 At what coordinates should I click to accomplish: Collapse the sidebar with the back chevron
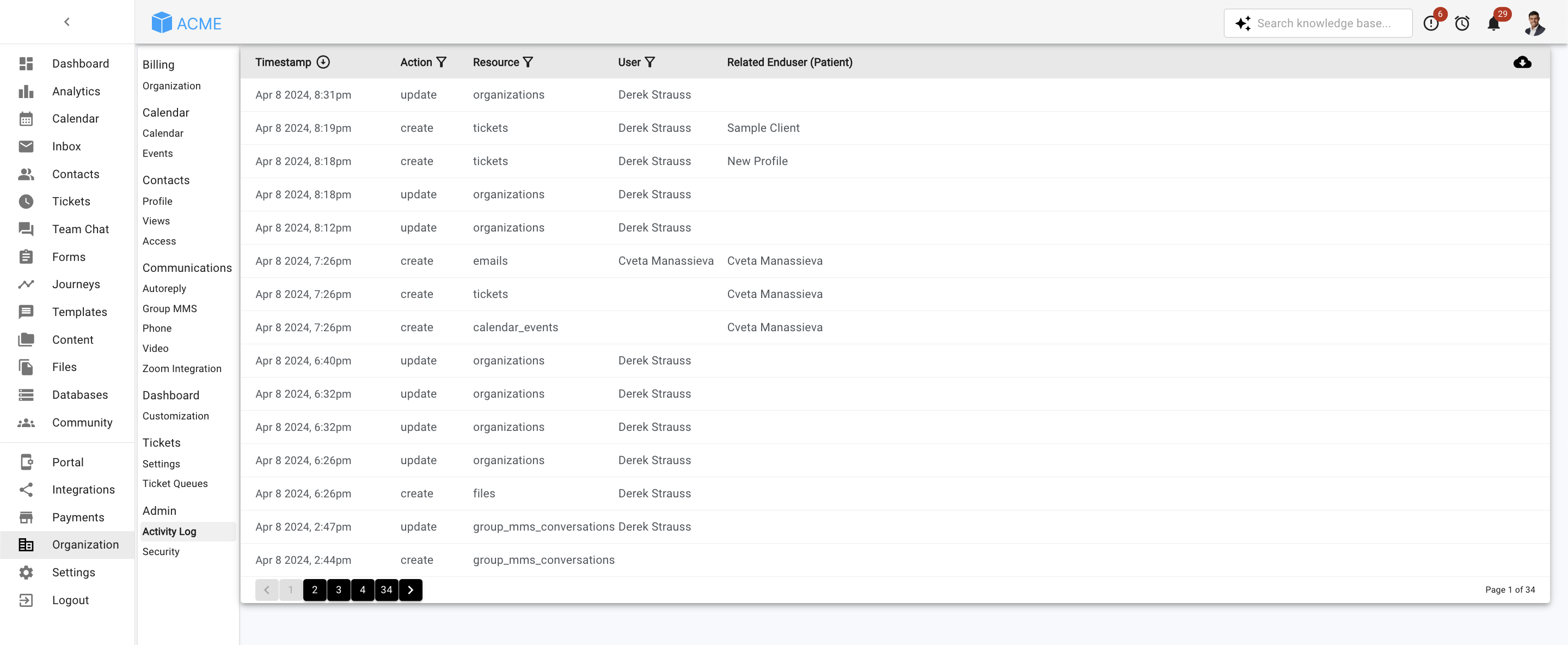67,22
